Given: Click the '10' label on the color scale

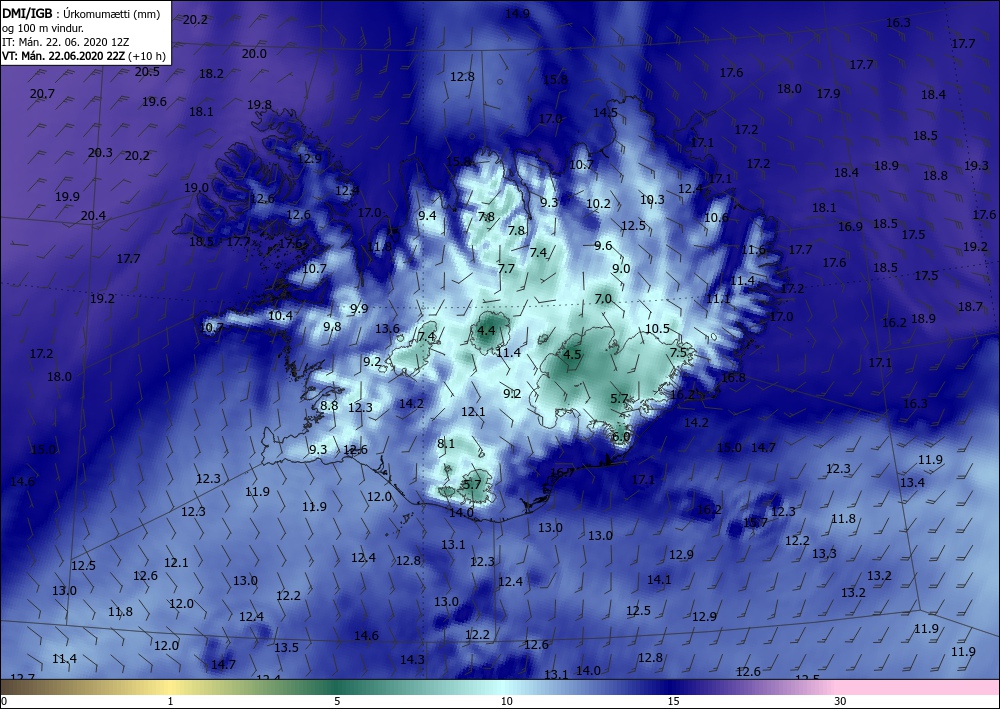Looking at the screenshot, I should click(x=506, y=701).
